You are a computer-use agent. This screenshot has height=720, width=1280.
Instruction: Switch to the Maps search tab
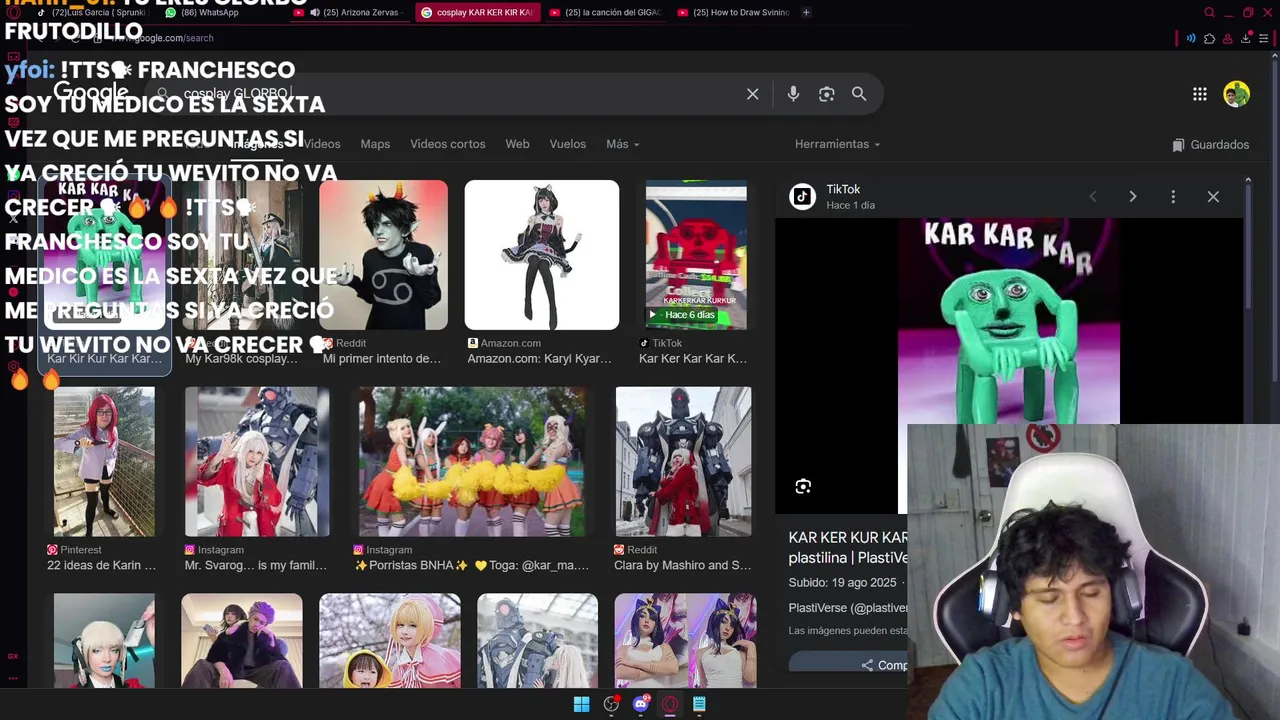(x=375, y=144)
